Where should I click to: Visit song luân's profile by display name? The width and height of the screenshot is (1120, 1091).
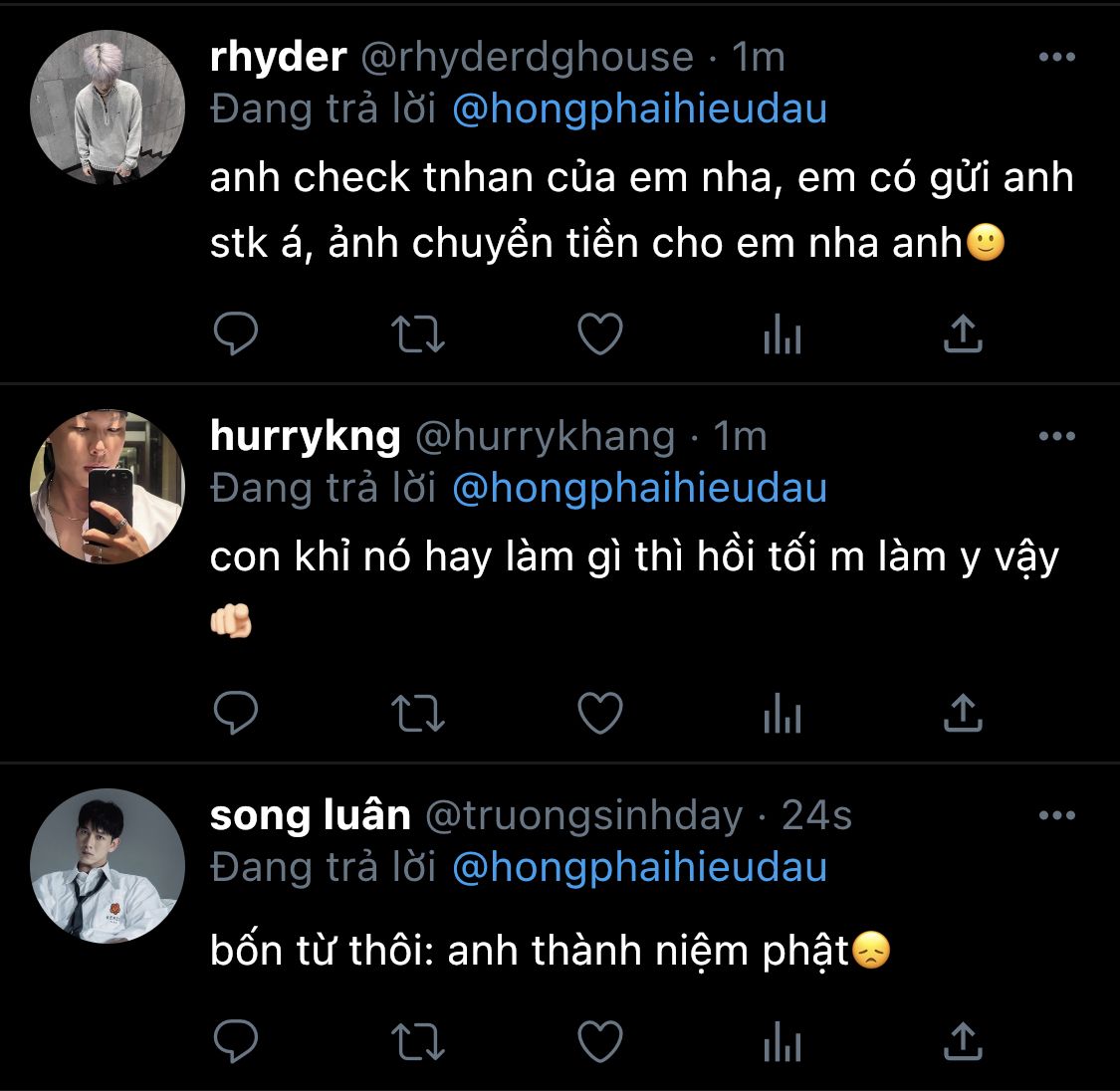pyautogui.click(x=311, y=815)
